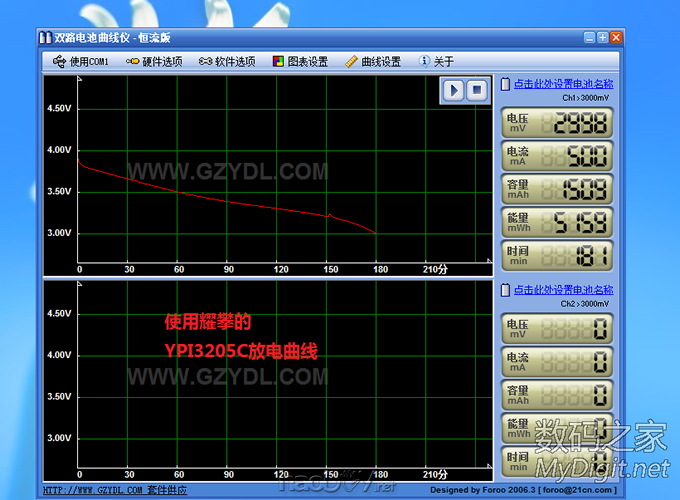This screenshot has height=500, width=680.
Task: Click the battery icon beside Ch1 name link
Action: 506,84
